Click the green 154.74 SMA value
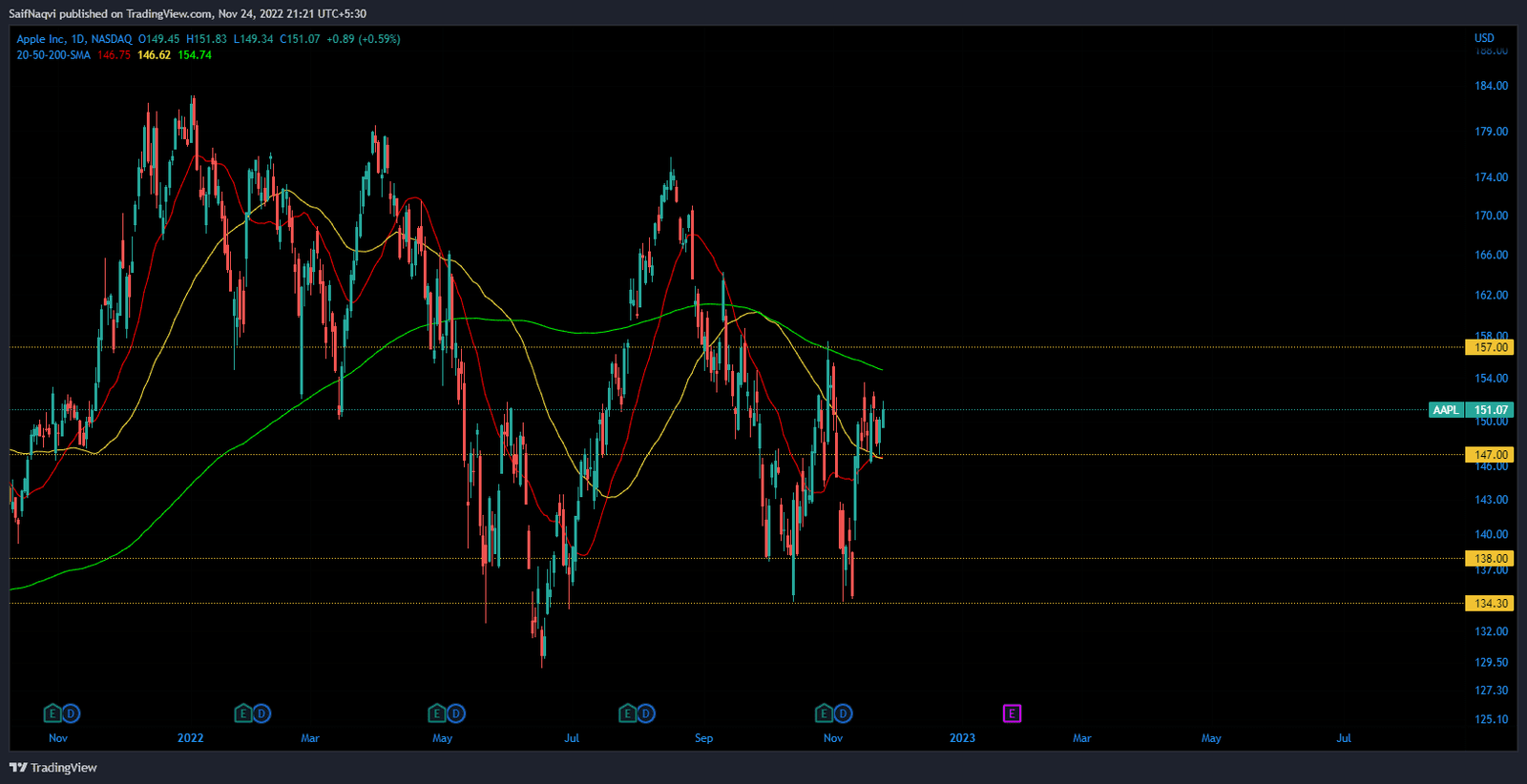Screen dimensions: 1527x784 pyautogui.click(x=195, y=55)
